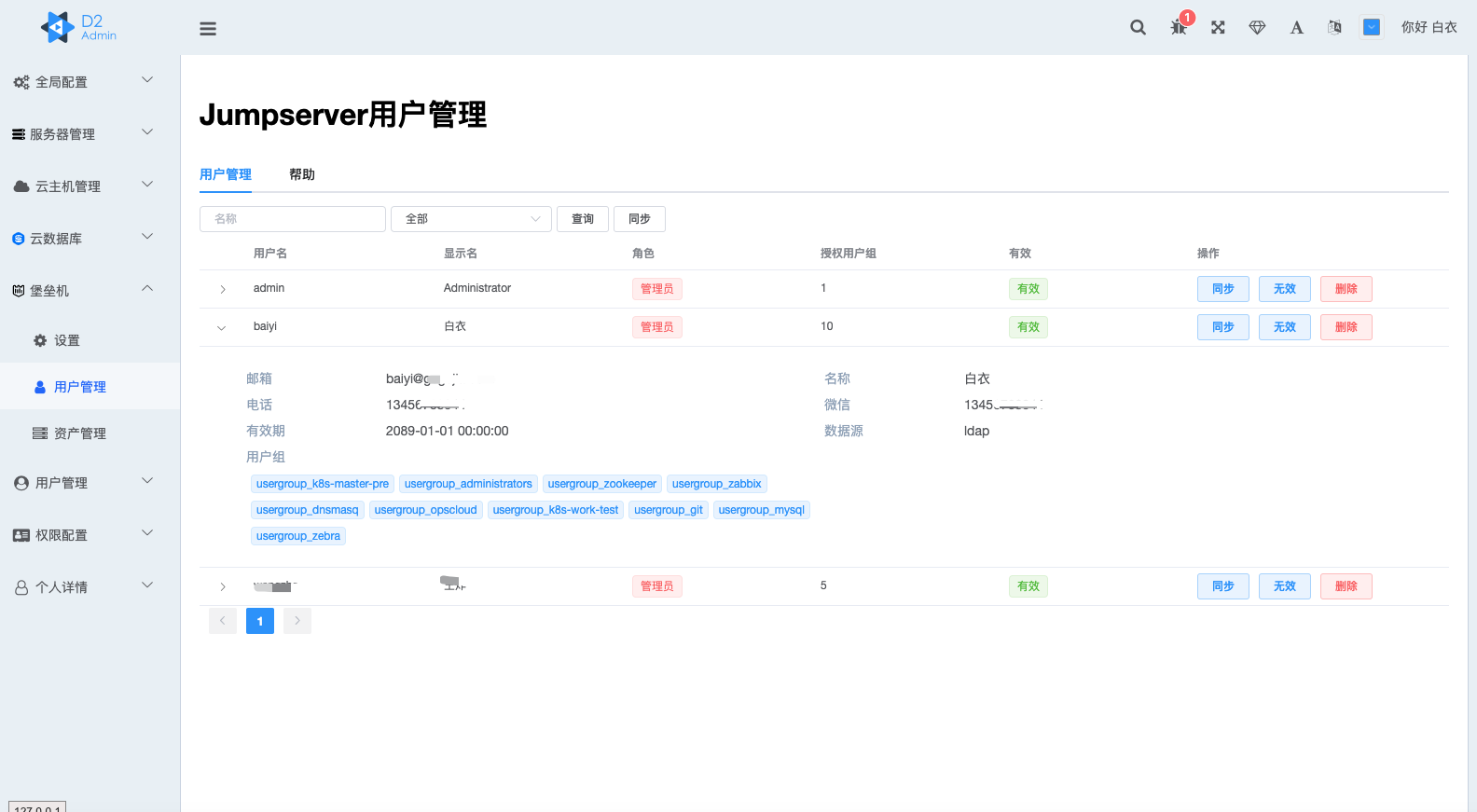Click the toolbar 同步 button
Screen dimensions: 1477x812
(640, 219)
